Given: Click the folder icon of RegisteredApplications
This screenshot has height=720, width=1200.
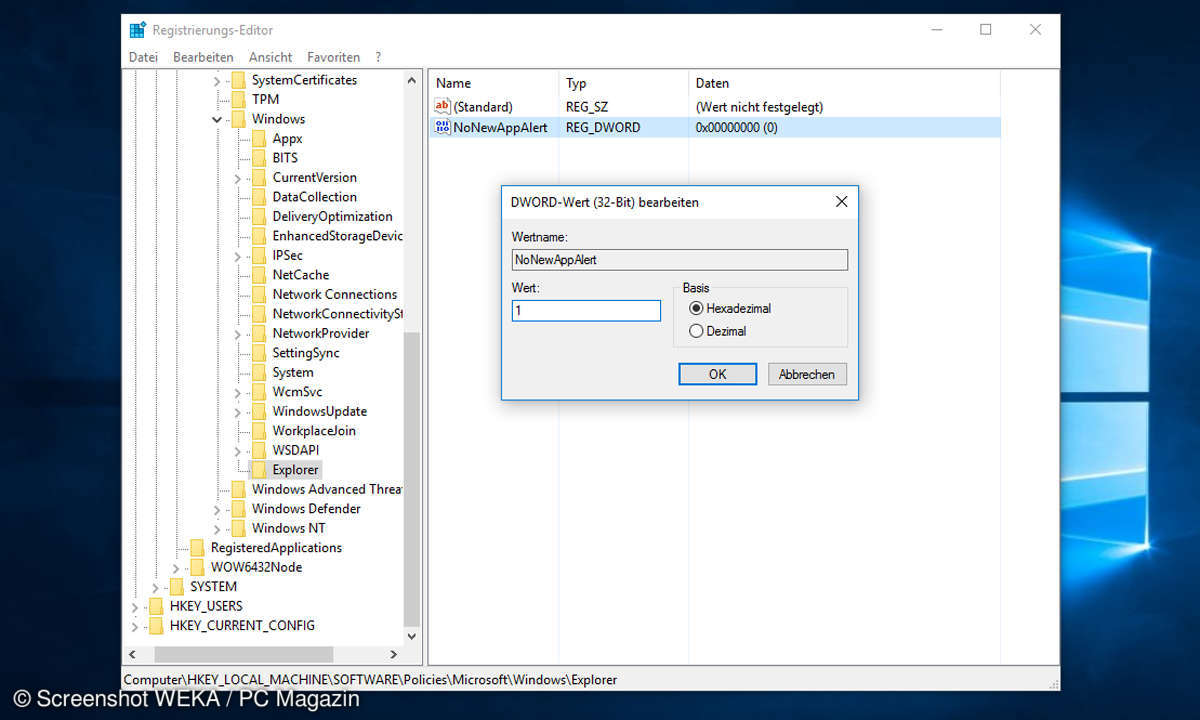Looking at the screenshot, I should click(197, 548).
